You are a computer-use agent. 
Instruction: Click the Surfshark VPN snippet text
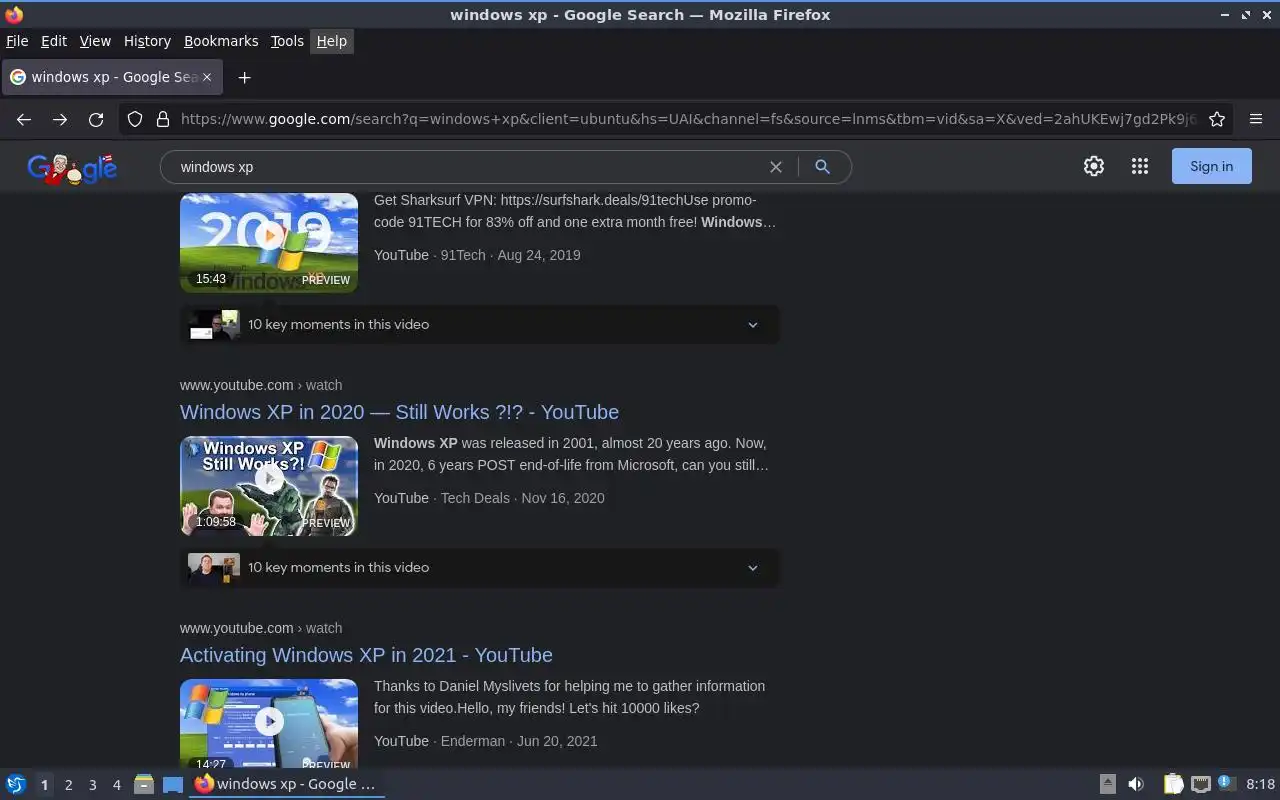[x=575, y=211]
